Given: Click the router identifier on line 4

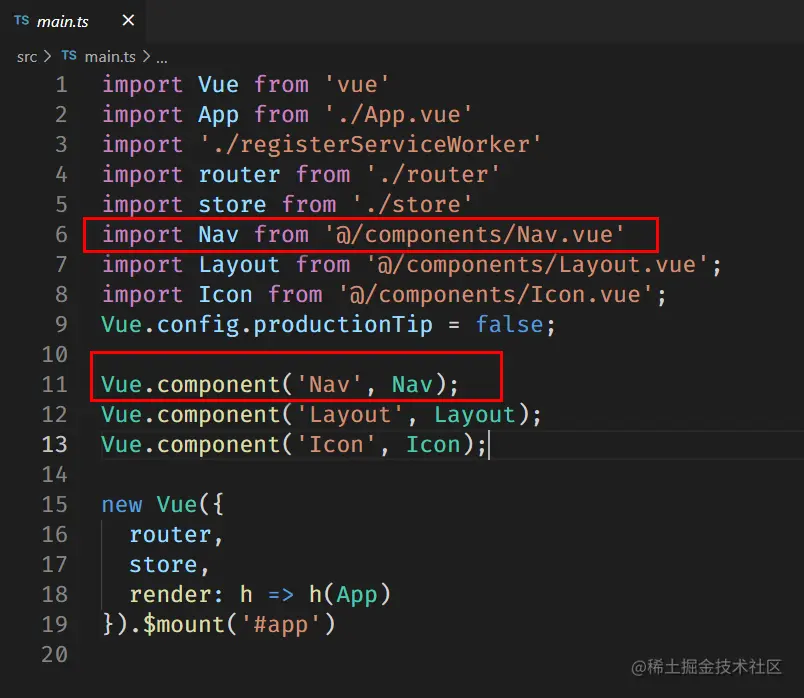Looking at the screenshot, I should [239, 174].
